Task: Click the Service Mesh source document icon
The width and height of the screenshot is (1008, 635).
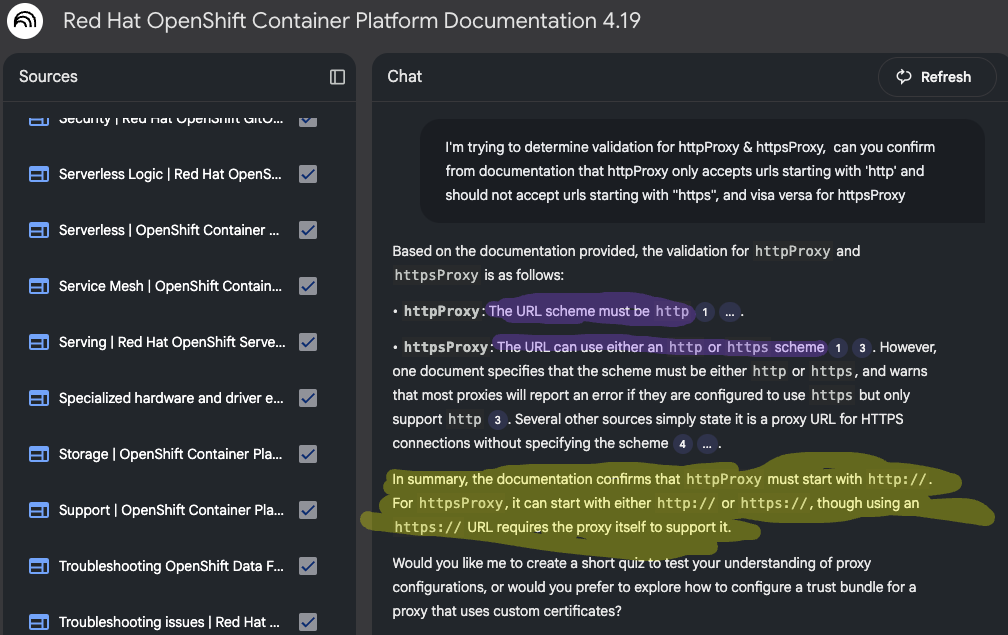Action: click(39, 286)
